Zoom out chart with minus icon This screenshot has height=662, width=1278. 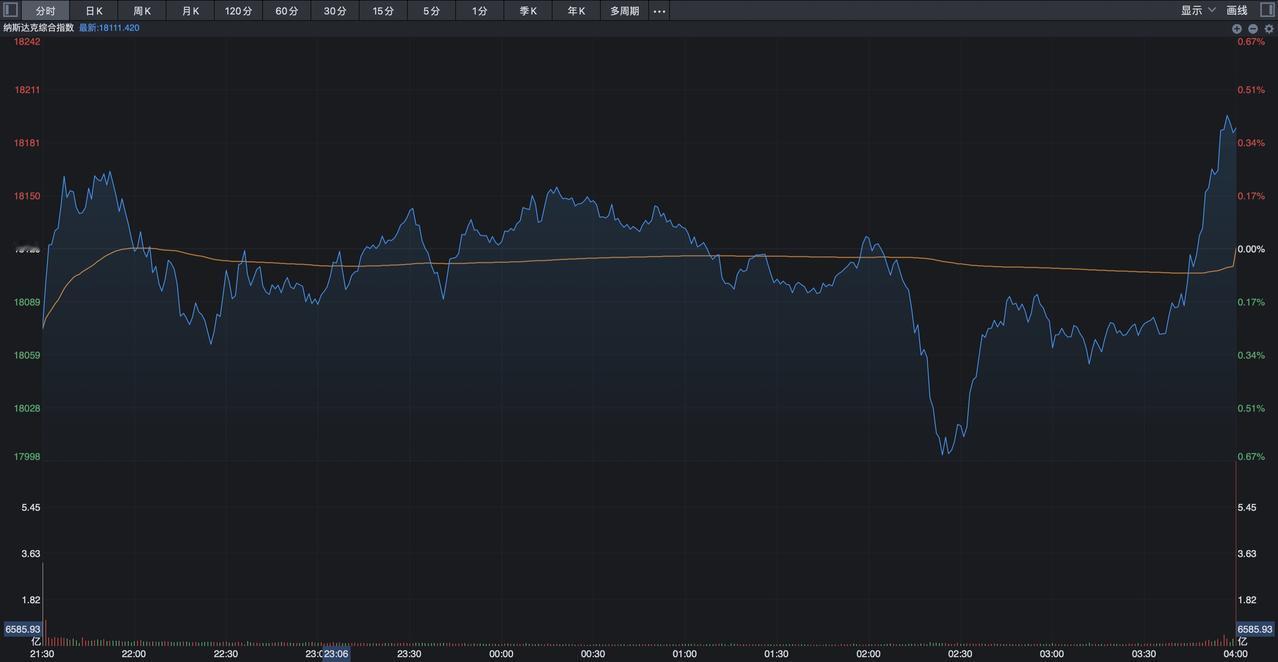(1253, 28)
